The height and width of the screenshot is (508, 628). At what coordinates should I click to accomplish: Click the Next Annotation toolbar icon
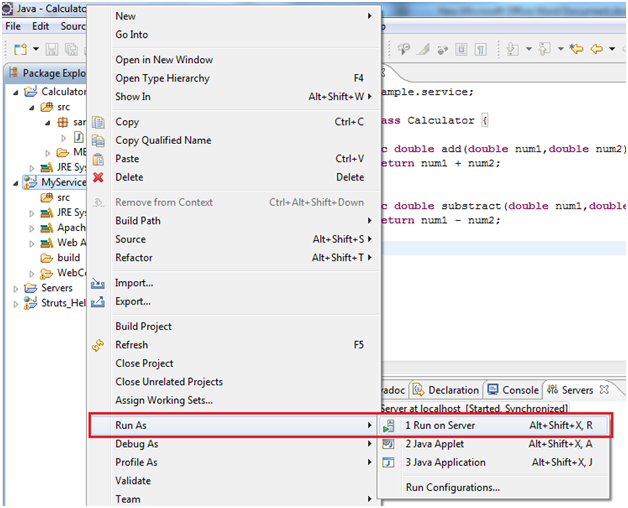(512, 49)
